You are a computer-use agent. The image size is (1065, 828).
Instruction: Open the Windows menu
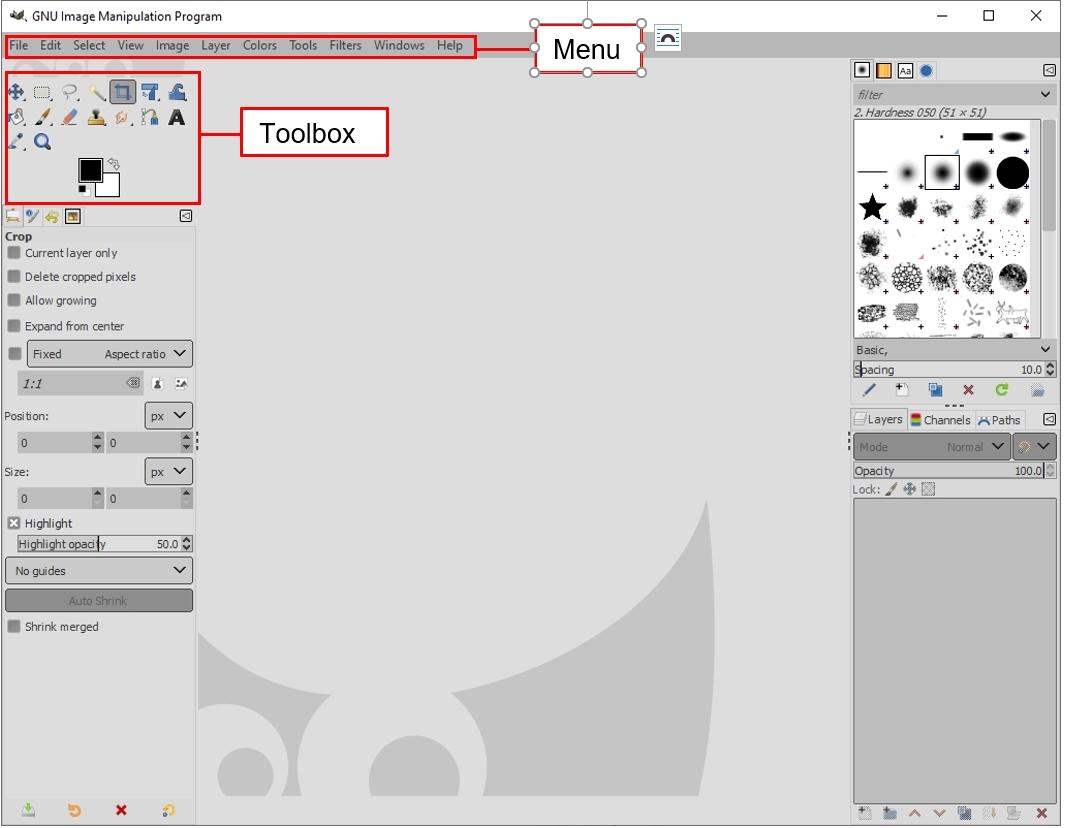point(399,46)
